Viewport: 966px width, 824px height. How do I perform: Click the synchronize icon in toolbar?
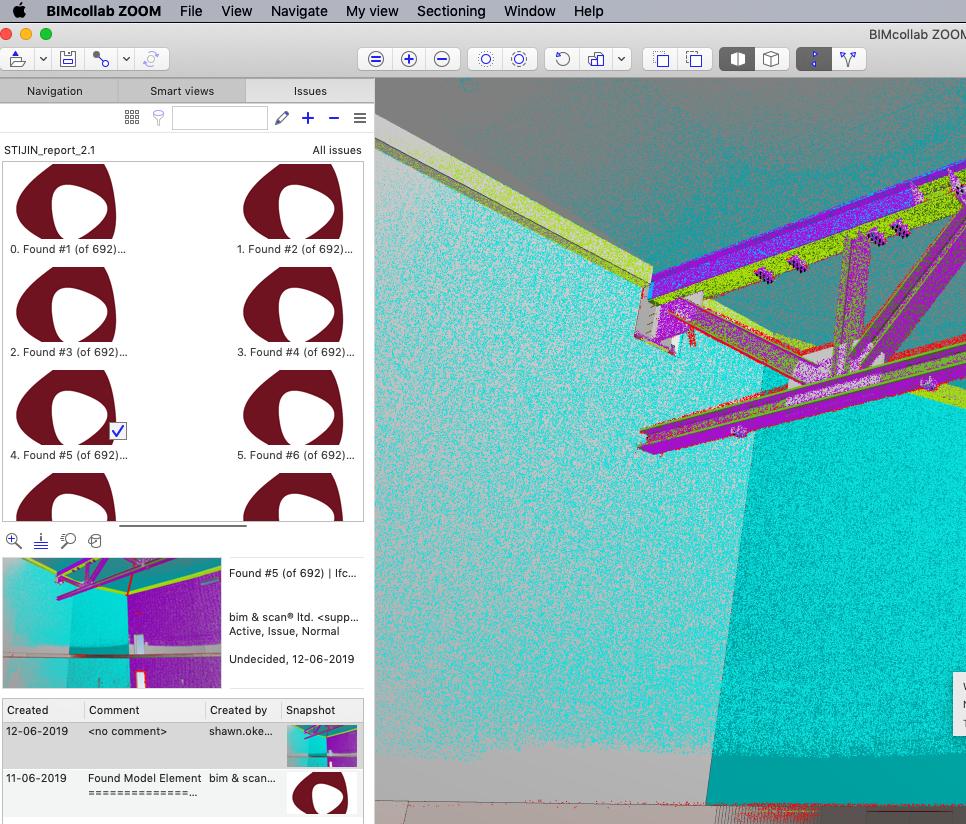[151, 59]
